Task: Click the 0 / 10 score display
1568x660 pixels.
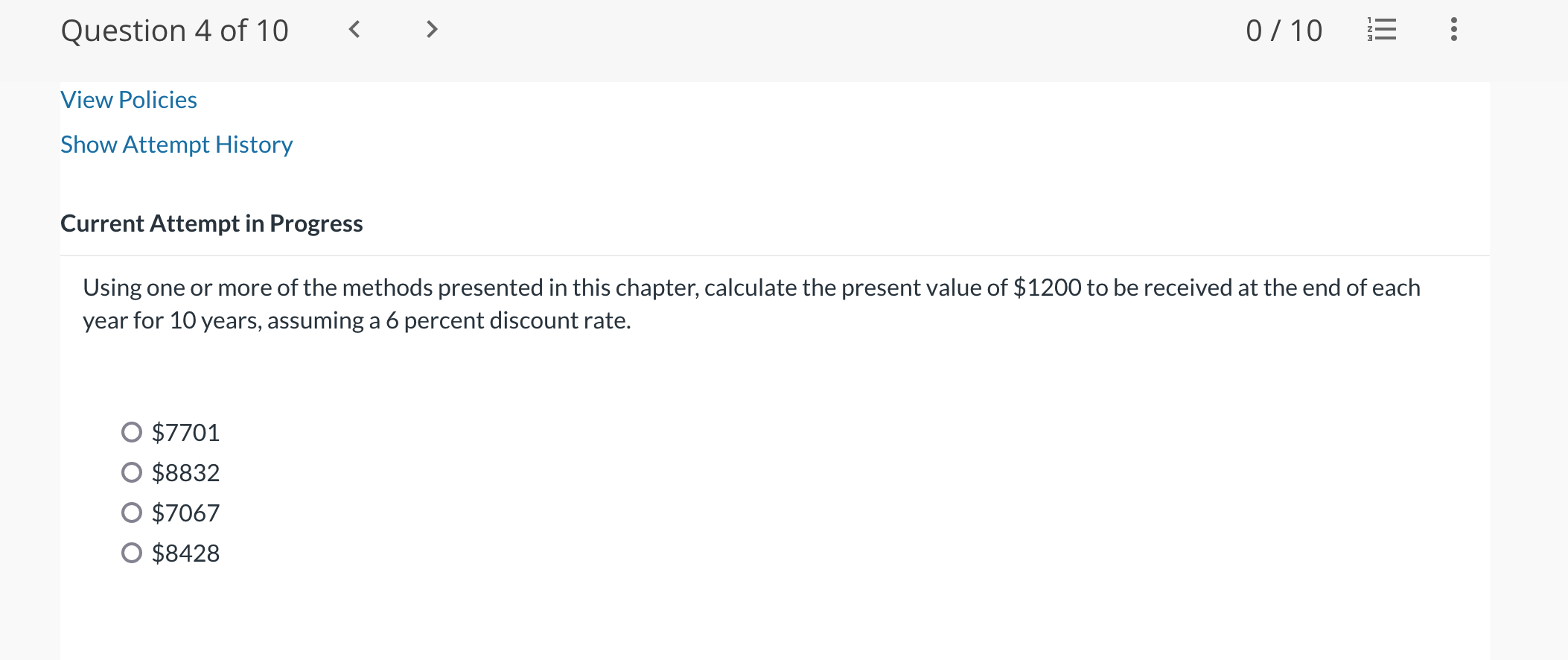Action: pos(1283,30)
